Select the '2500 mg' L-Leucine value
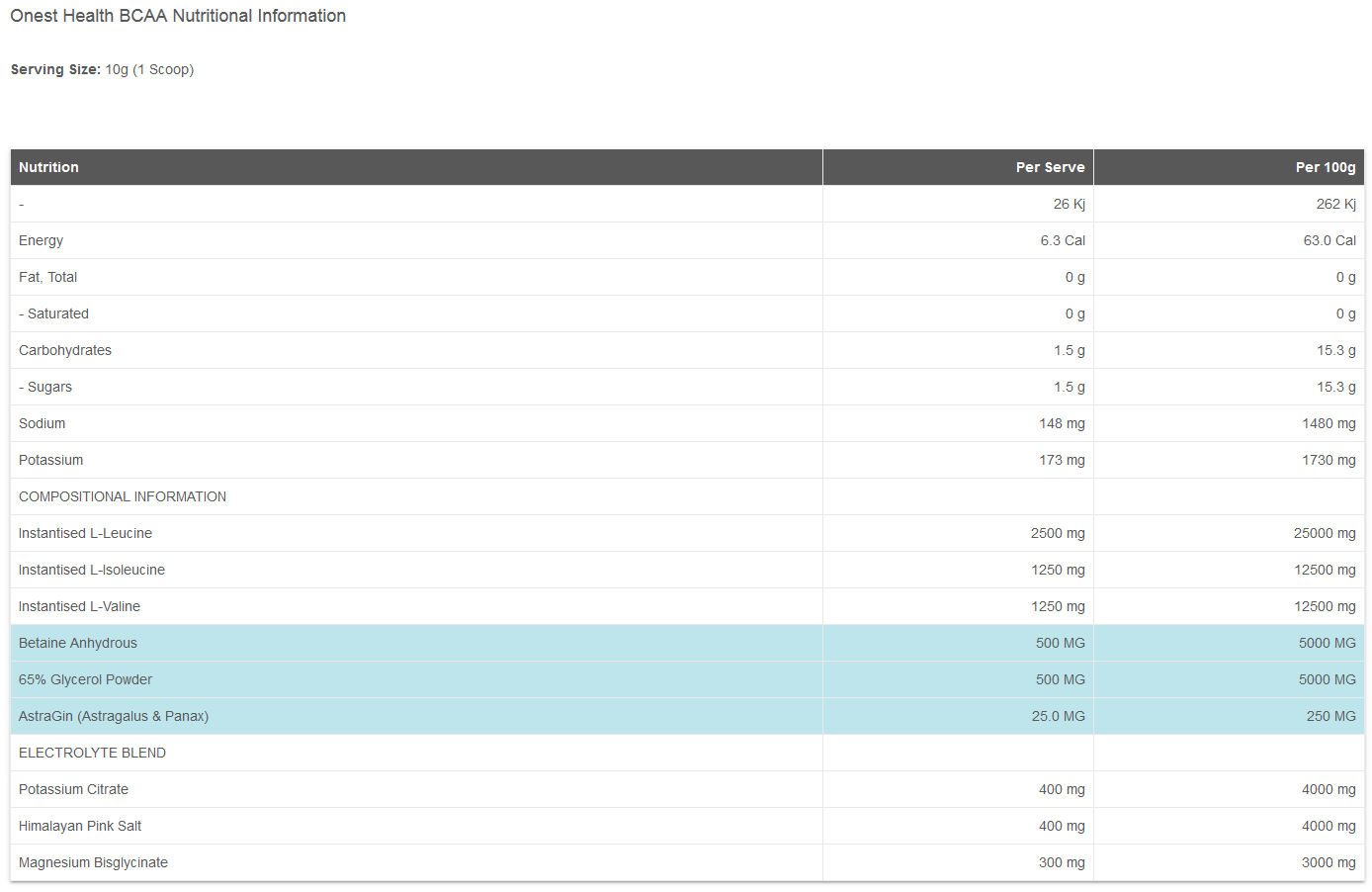The width and height of the screenshot is (1372, 892). point(1058,533)
